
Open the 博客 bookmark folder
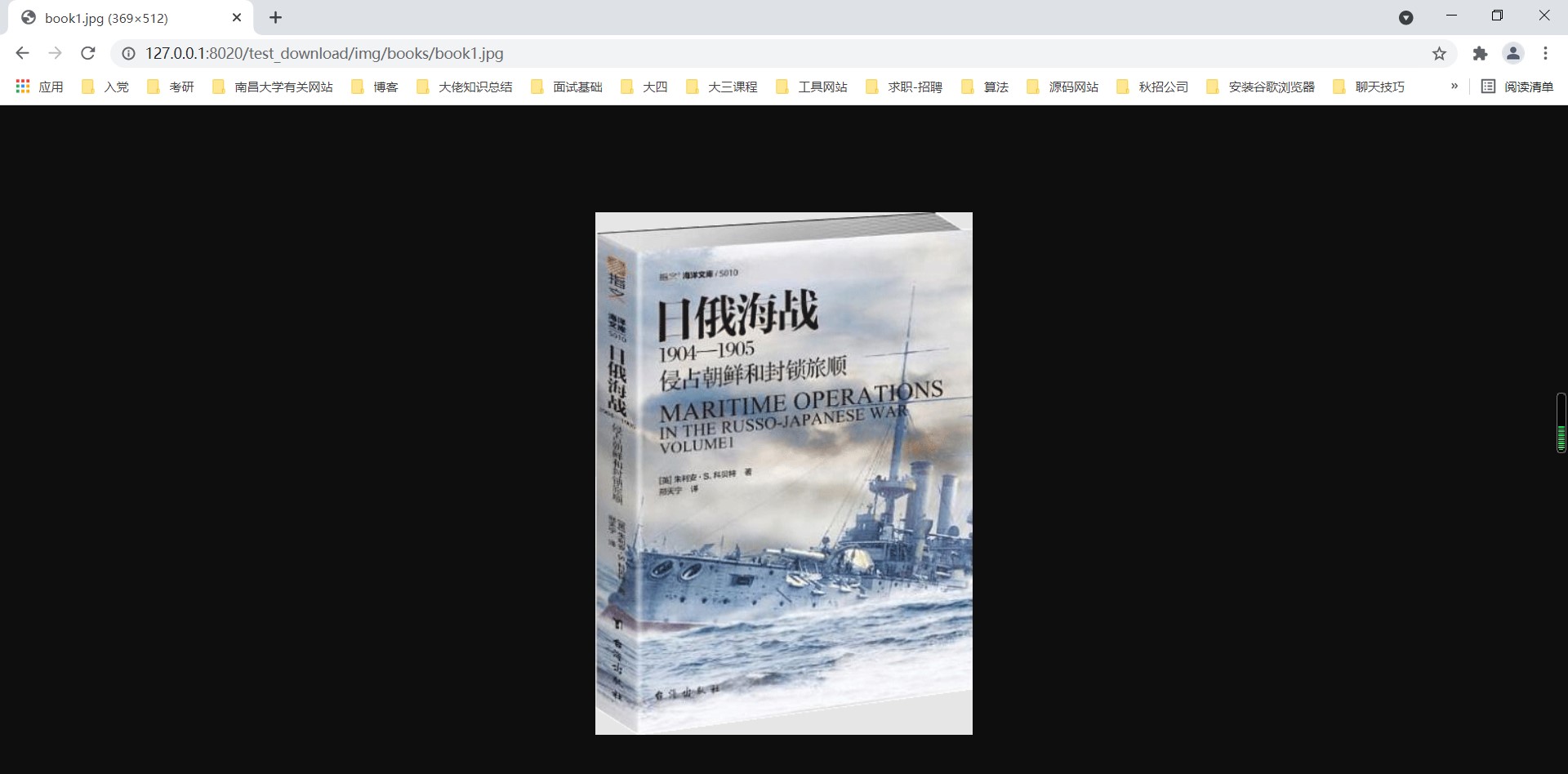click(x=375, y=87)
